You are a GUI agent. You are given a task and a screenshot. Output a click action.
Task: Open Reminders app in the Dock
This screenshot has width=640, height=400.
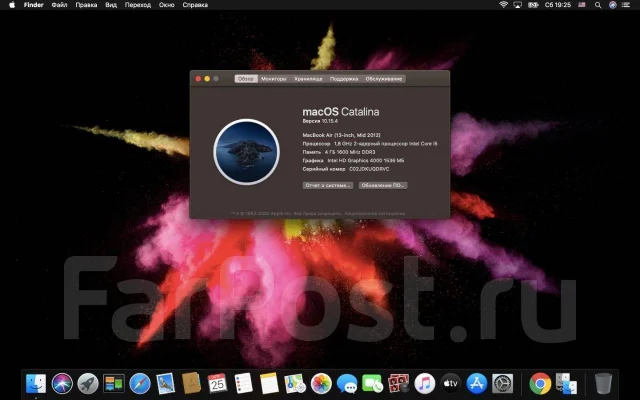[244, 383]
